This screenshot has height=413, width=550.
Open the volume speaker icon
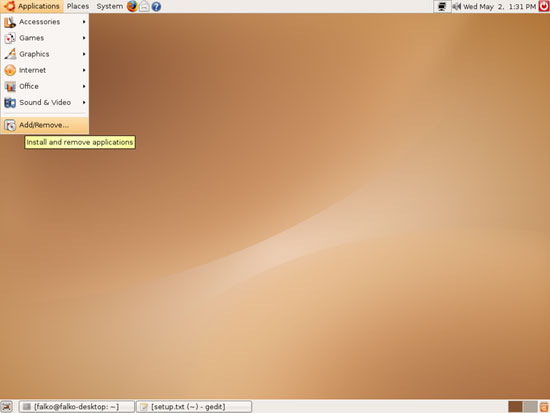457,6
